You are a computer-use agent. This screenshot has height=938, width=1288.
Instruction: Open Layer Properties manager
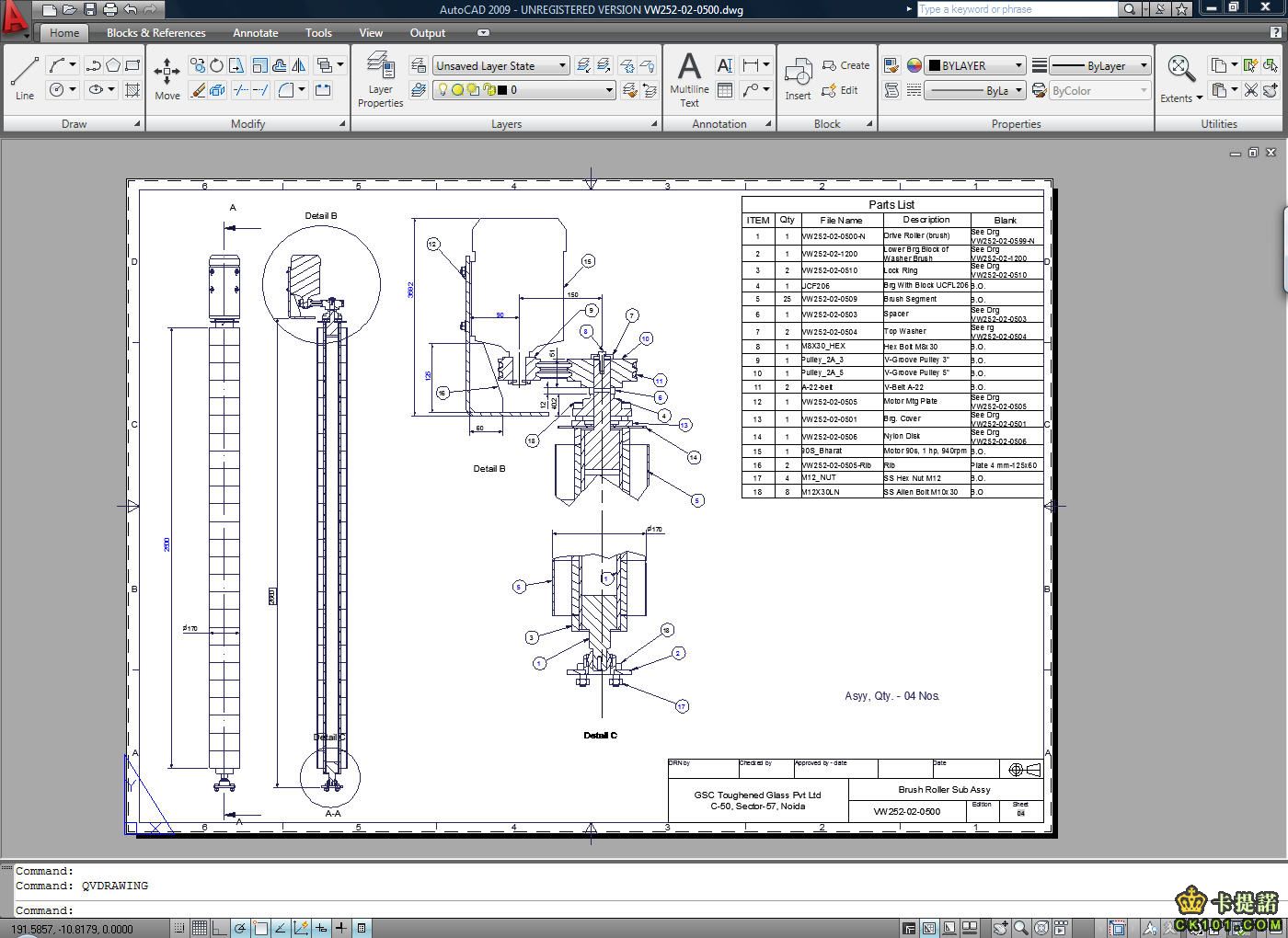point(380,79)
